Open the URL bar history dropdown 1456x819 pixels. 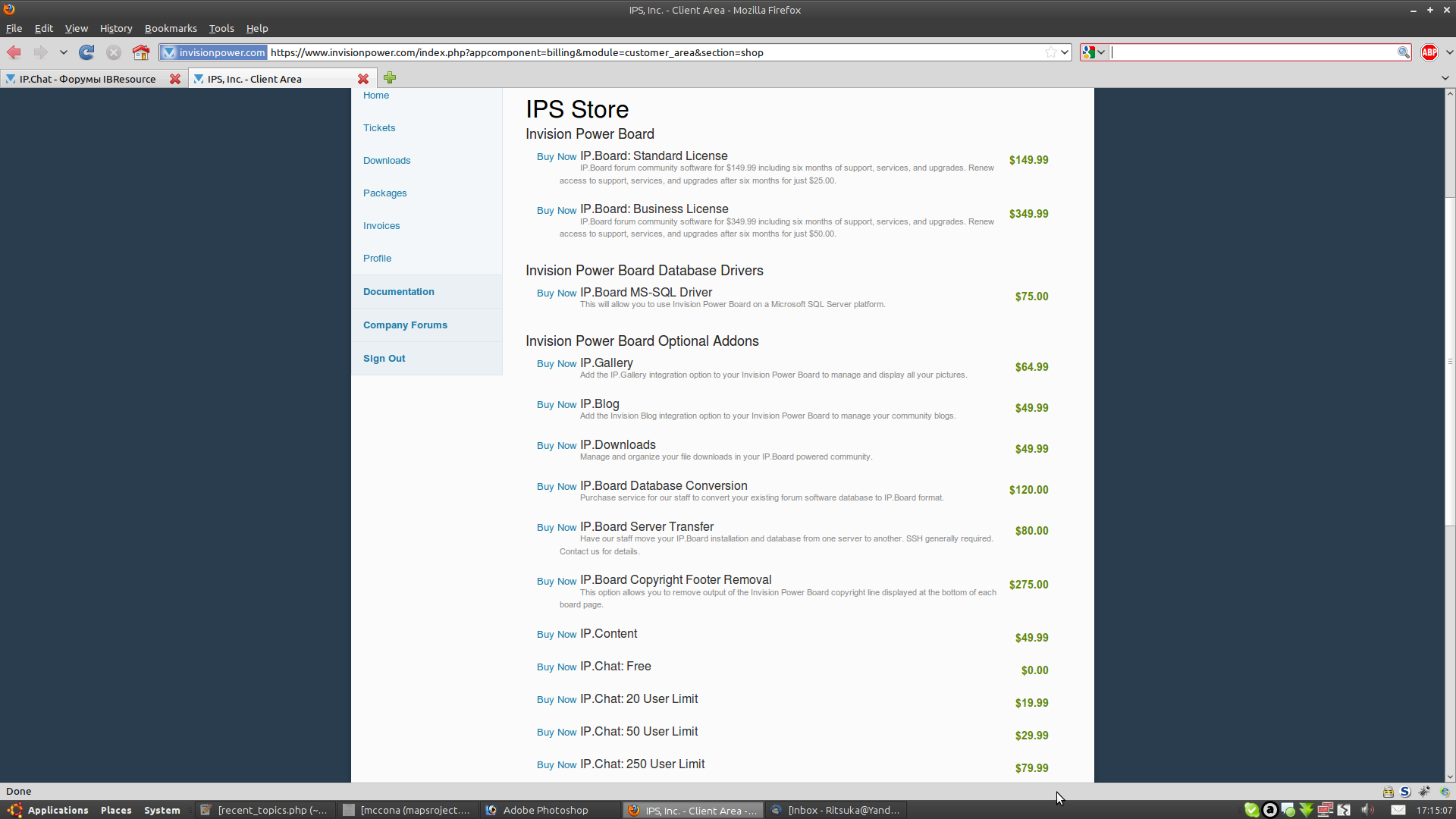[x=1065, y=52]
